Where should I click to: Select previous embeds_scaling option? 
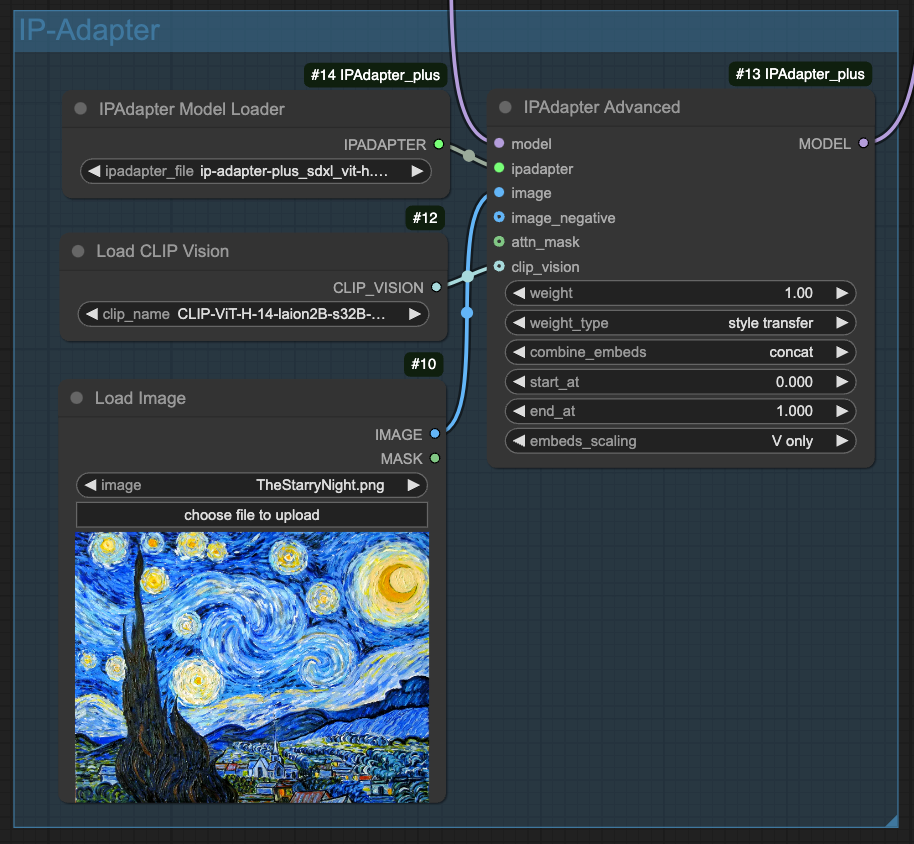pyautogui.click(x=519, y=441)
